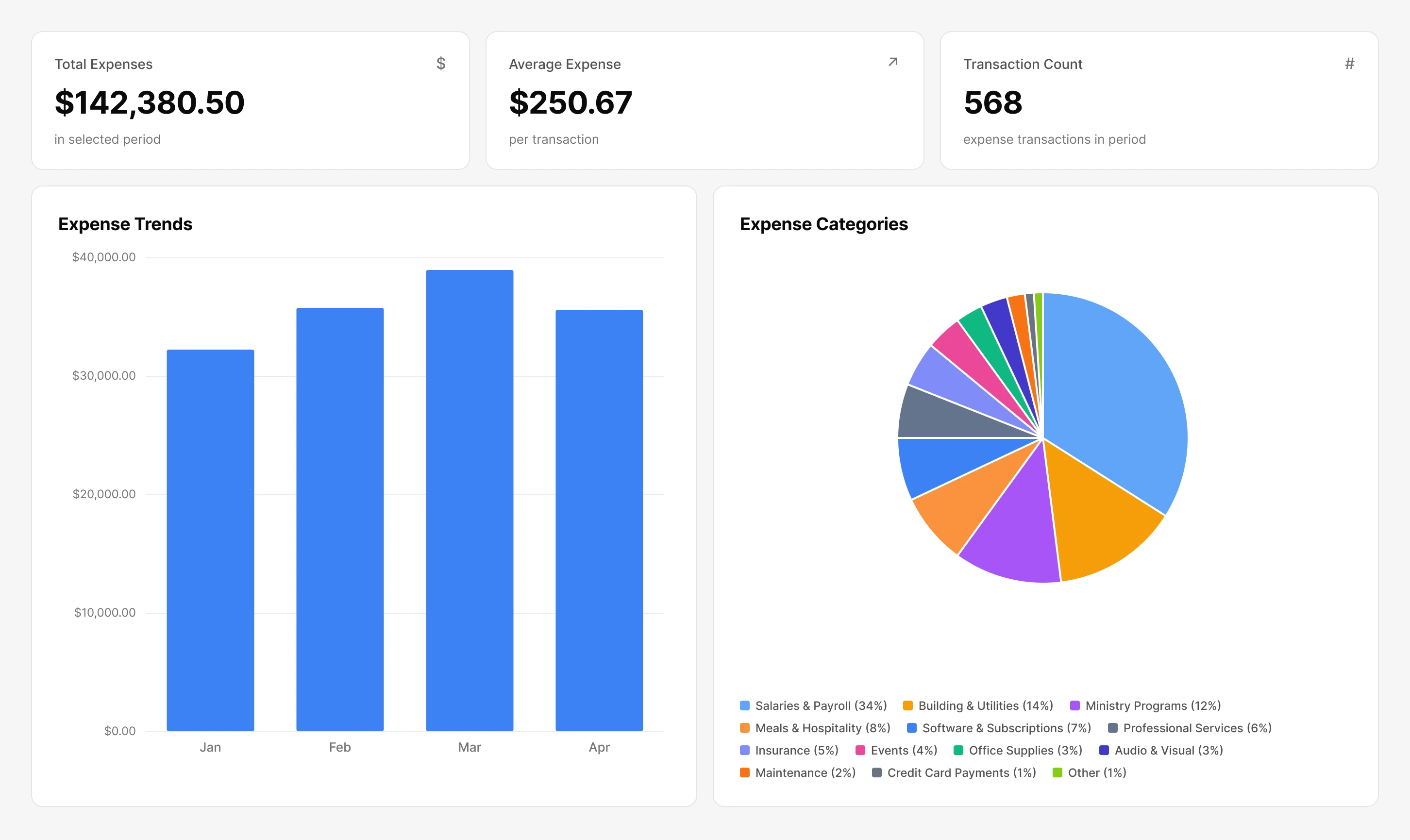Click the Expense Trends heading
The width and height of the screenshot is (1410, 840).
[125, 224]
